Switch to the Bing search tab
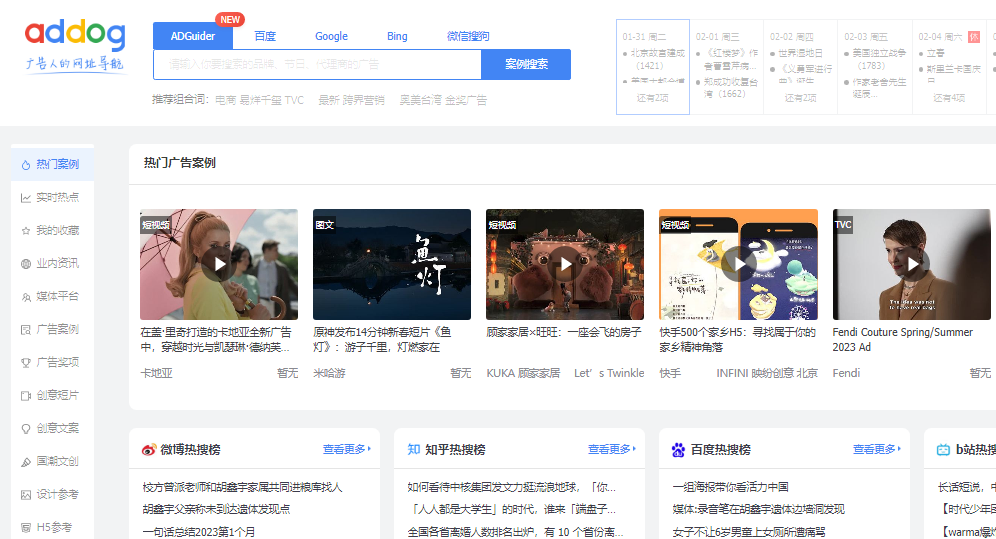The width and height of the screenshot is (996, 539). (x=397, y=36)
